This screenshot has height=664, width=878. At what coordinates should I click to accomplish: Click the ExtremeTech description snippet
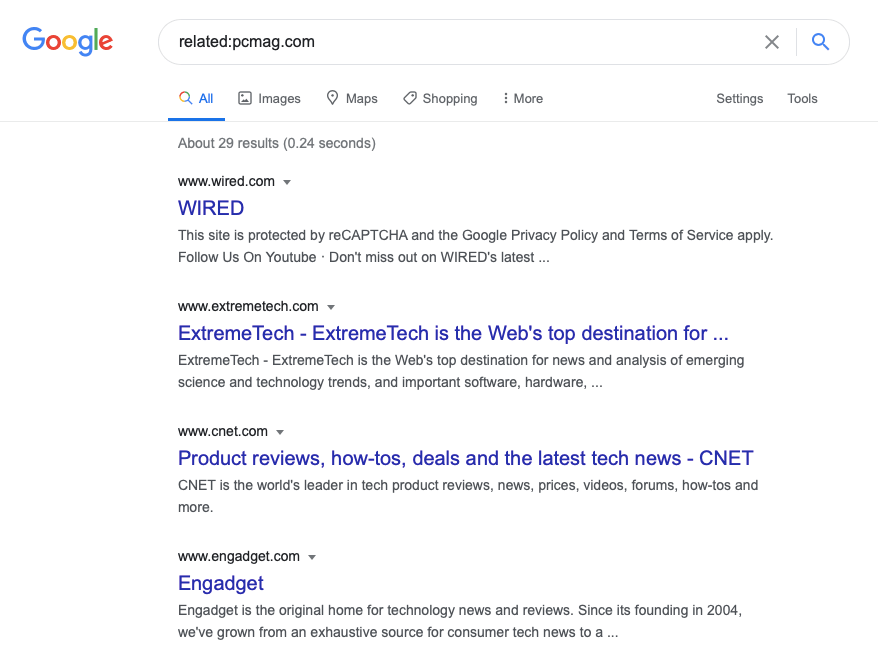[x=461, y=371]
